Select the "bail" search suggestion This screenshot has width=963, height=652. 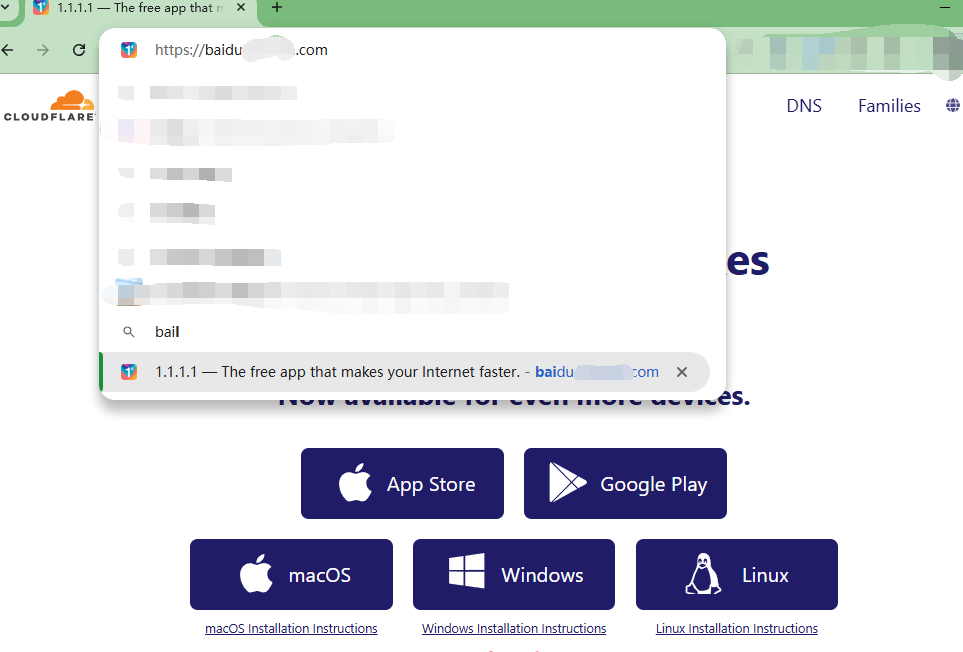coord(167,332)
